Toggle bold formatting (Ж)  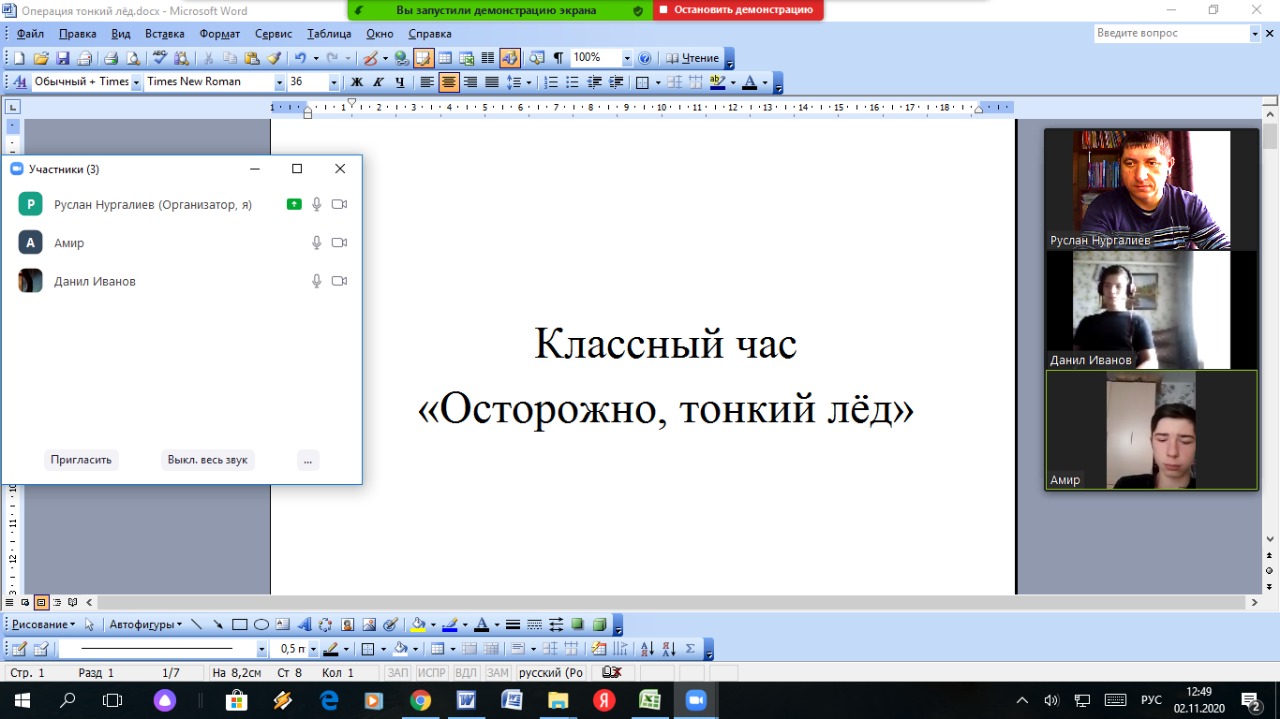tap(356, 83)
